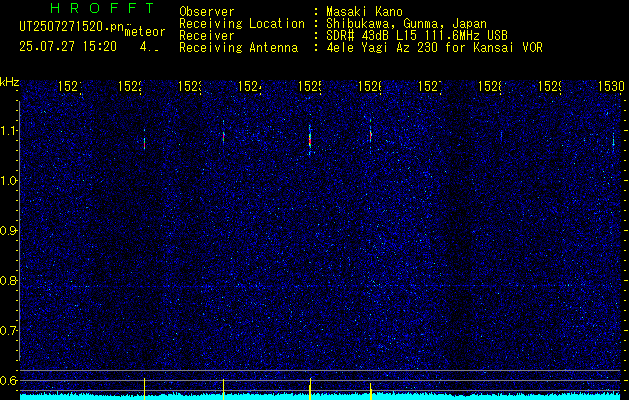Image resolution: width=629 pixels, height=400 pixels.
Task: Click the 0.9 frequency axis label
Action: (x=8, y=231)
